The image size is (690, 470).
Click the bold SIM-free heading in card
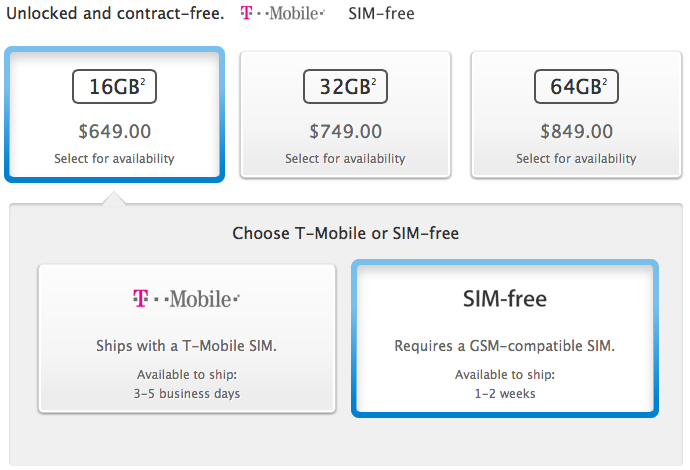[505, 299]
